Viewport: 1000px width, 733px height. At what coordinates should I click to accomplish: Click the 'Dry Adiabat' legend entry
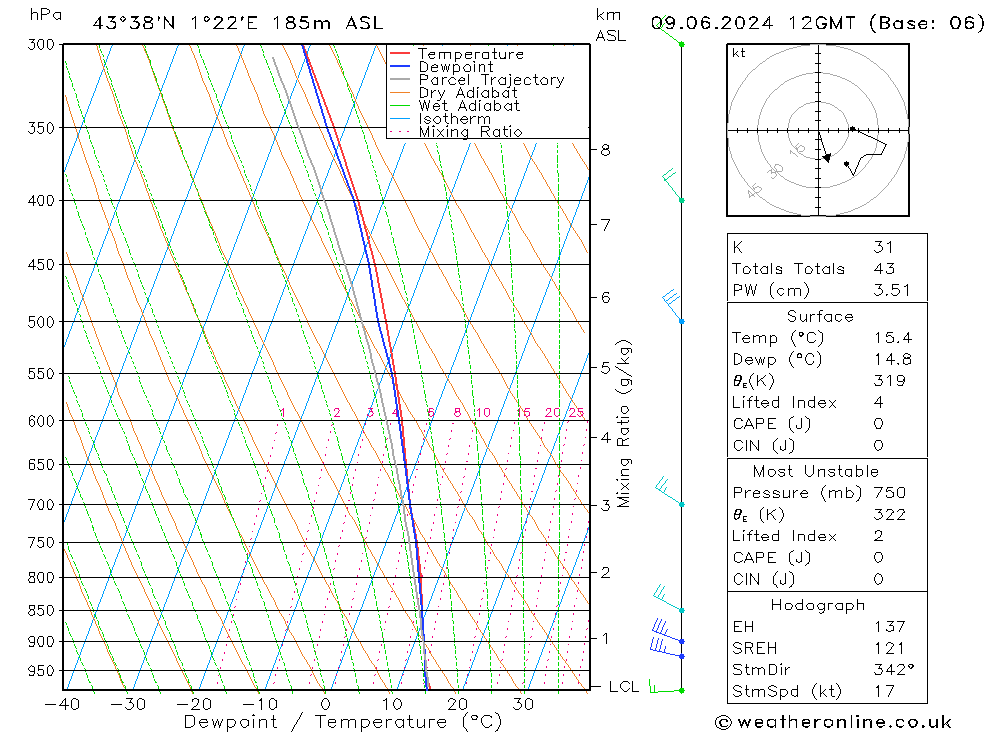453,93
